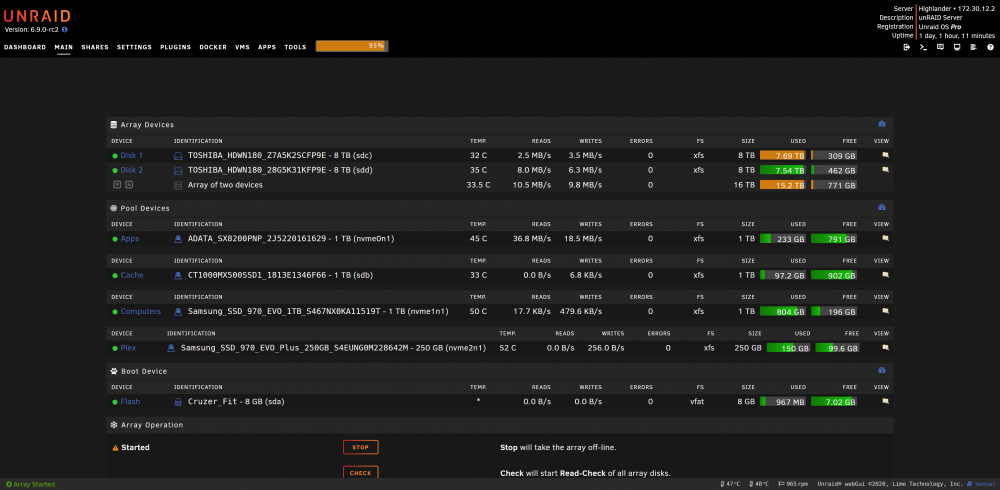Click the drive icon beside ADATA_SX8200PNP
The height and width of the screenshot is (490, 1000).
179,239
